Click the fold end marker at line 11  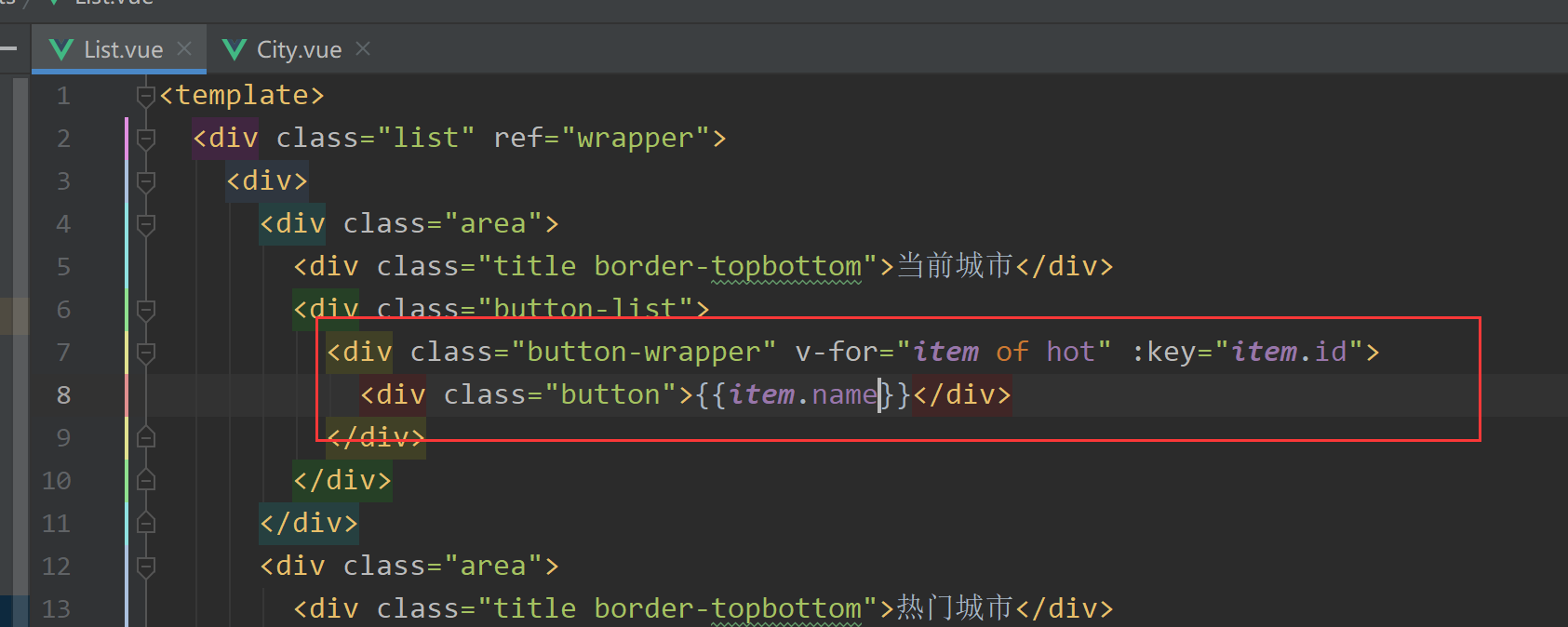tap(146, 522)
